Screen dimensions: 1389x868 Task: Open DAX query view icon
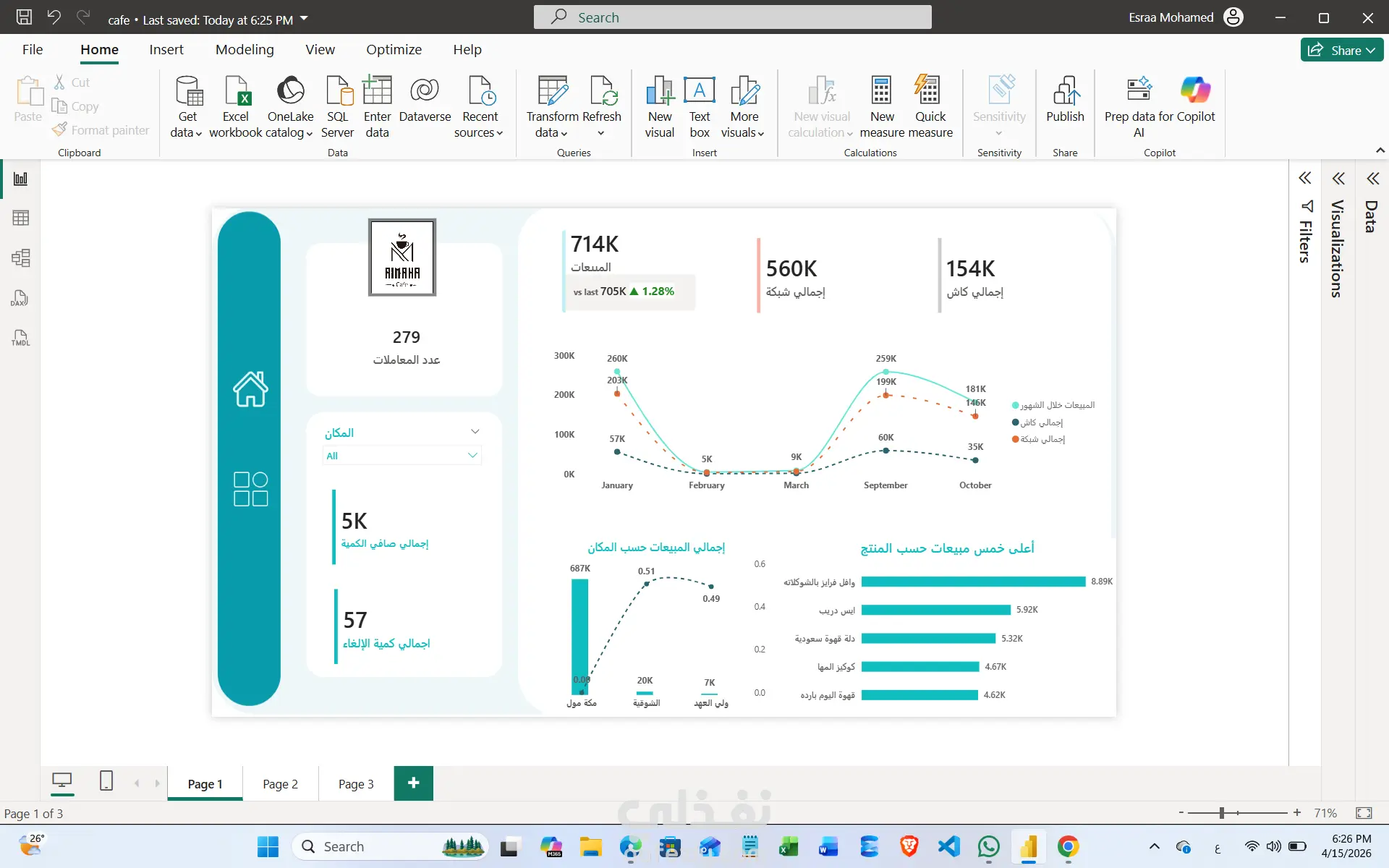click(x=20, y=298)
